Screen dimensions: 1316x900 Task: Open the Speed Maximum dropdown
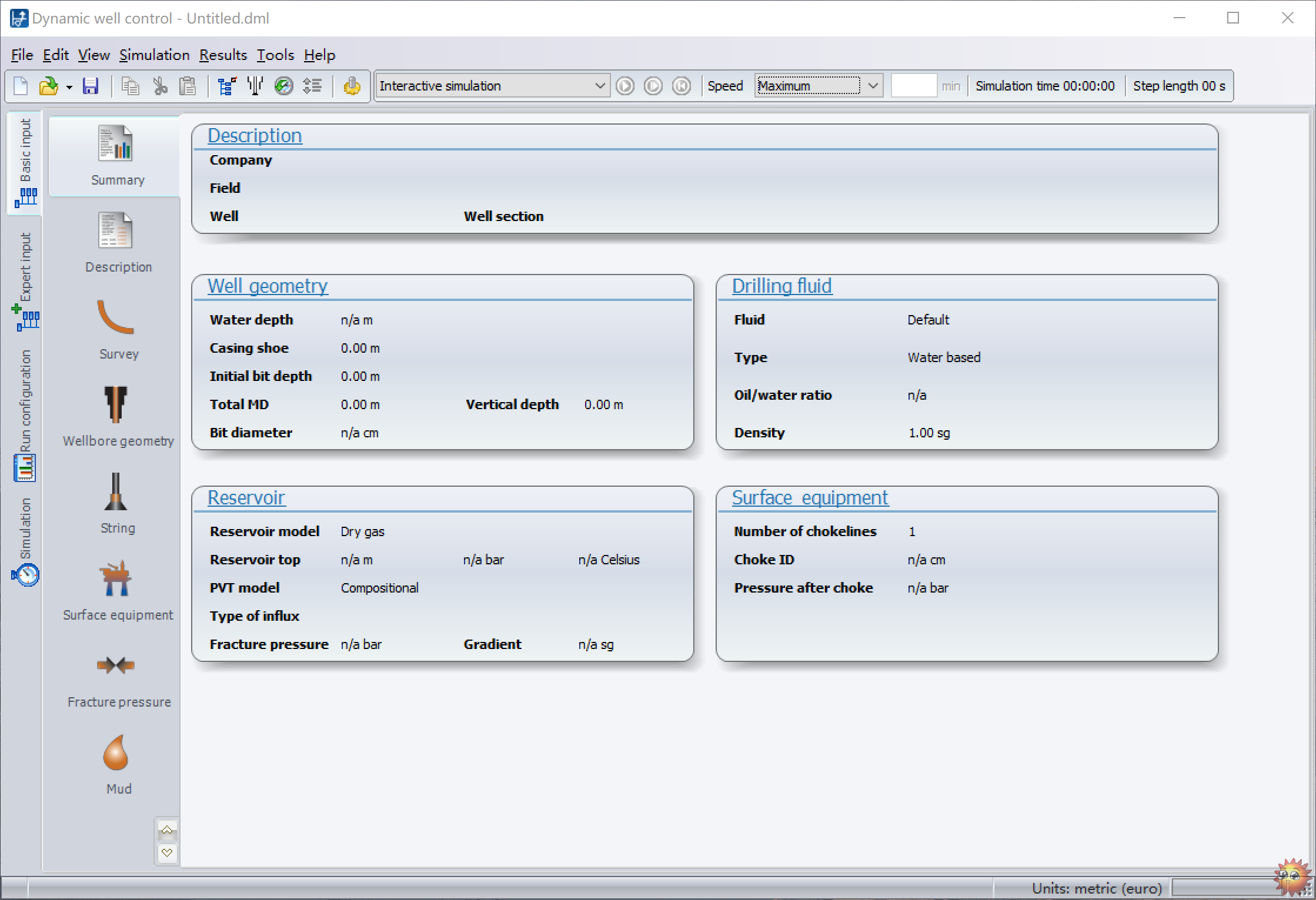click(x=819, y=86)
